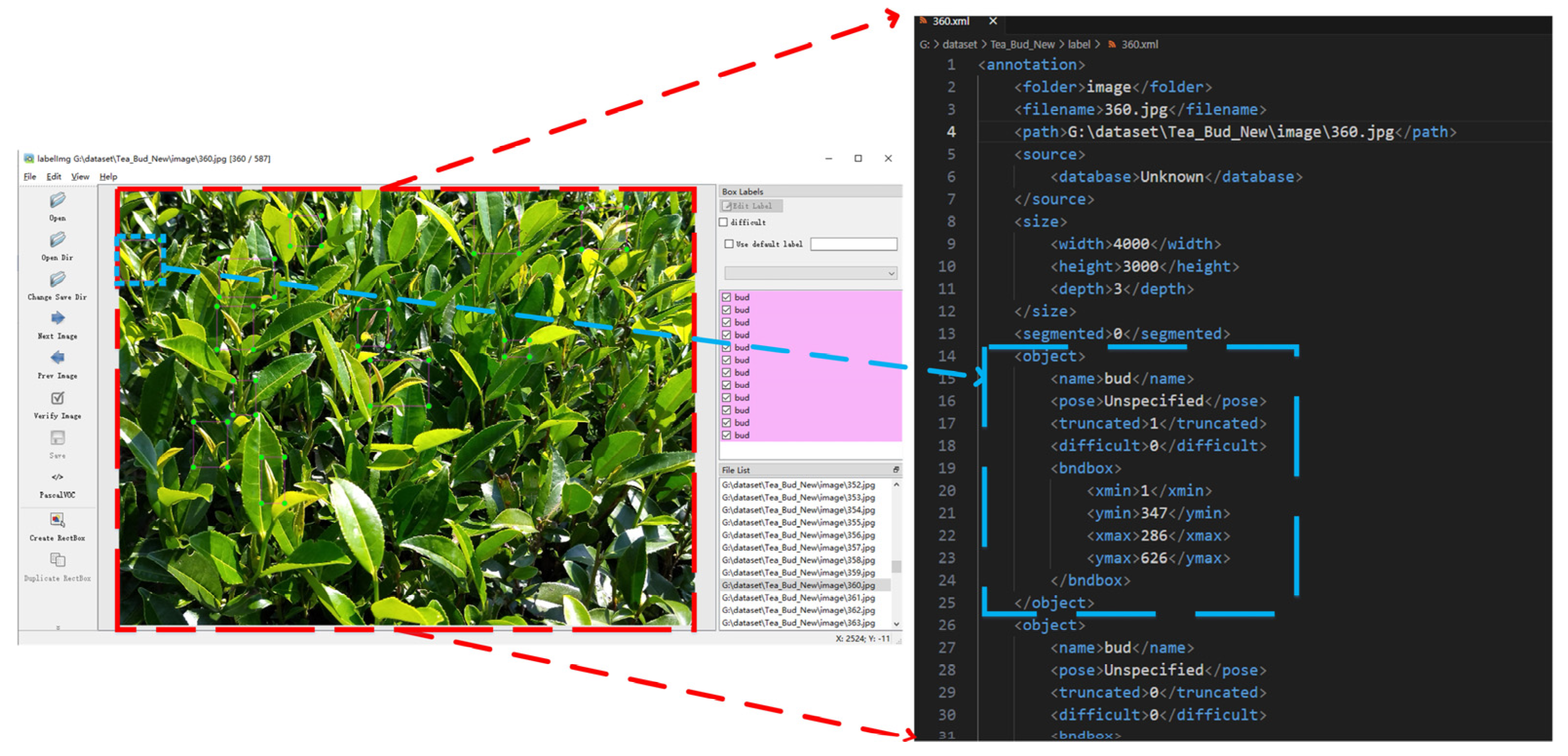
Task: Expand the label filter combo box
Action: 810,274
